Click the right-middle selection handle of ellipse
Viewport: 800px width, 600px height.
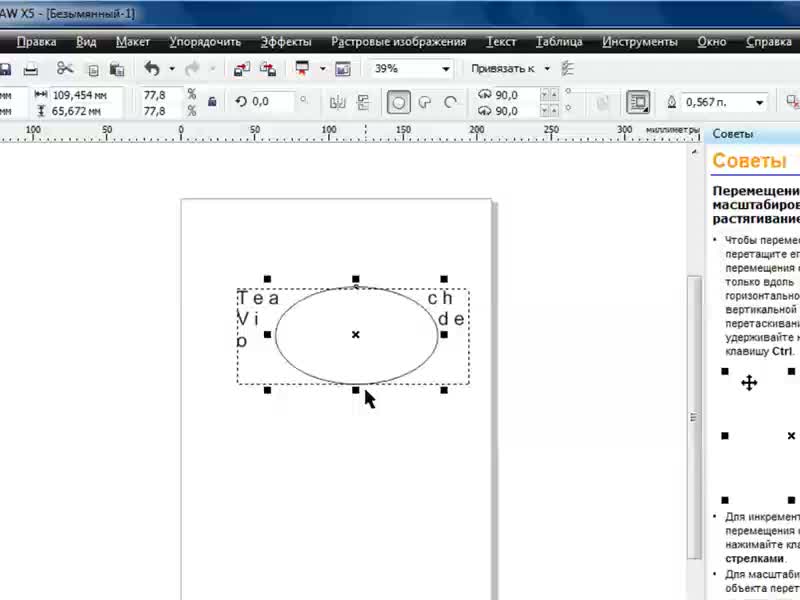point(444,335)
